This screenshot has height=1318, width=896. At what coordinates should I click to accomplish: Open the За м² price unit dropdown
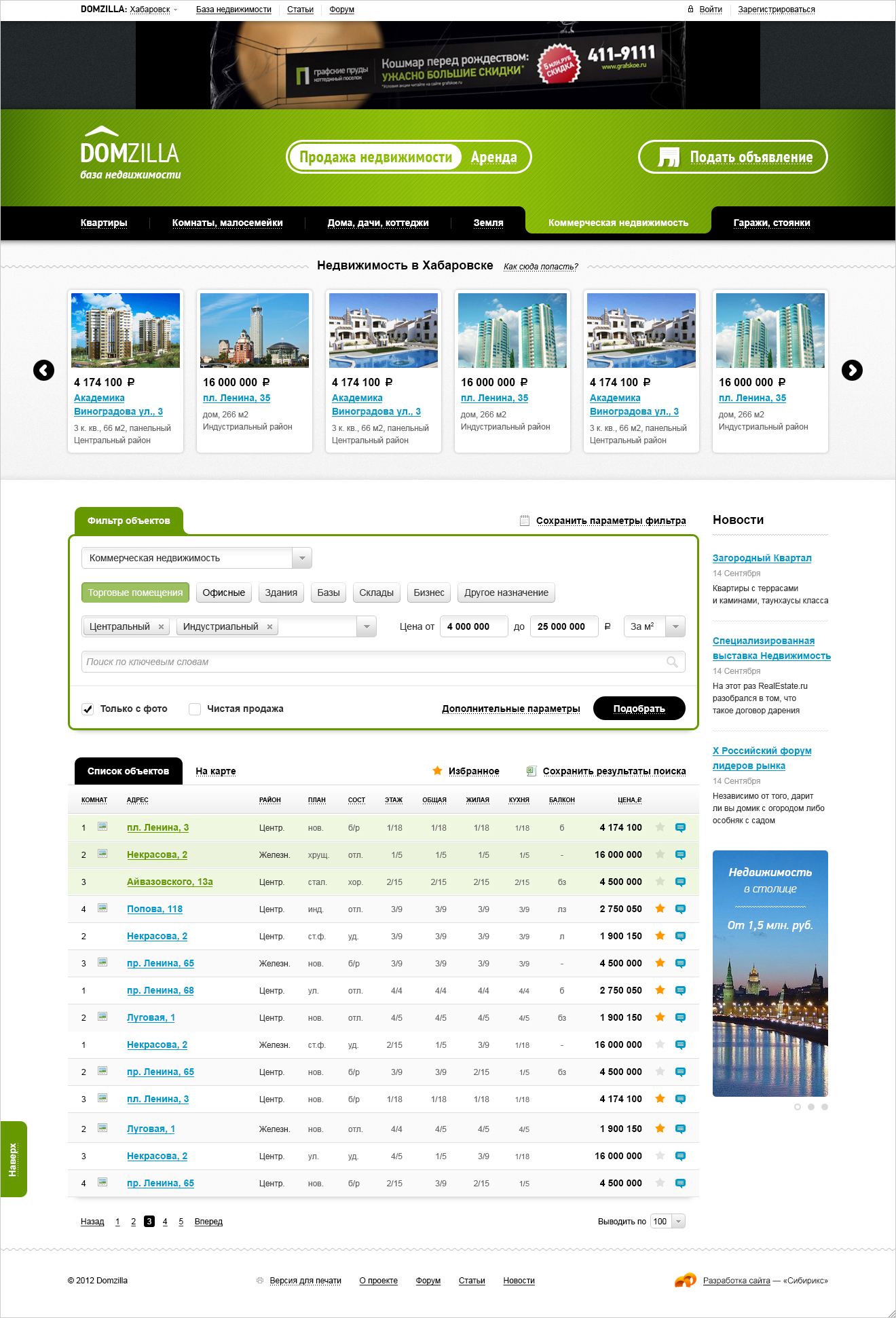click(654, 626)
